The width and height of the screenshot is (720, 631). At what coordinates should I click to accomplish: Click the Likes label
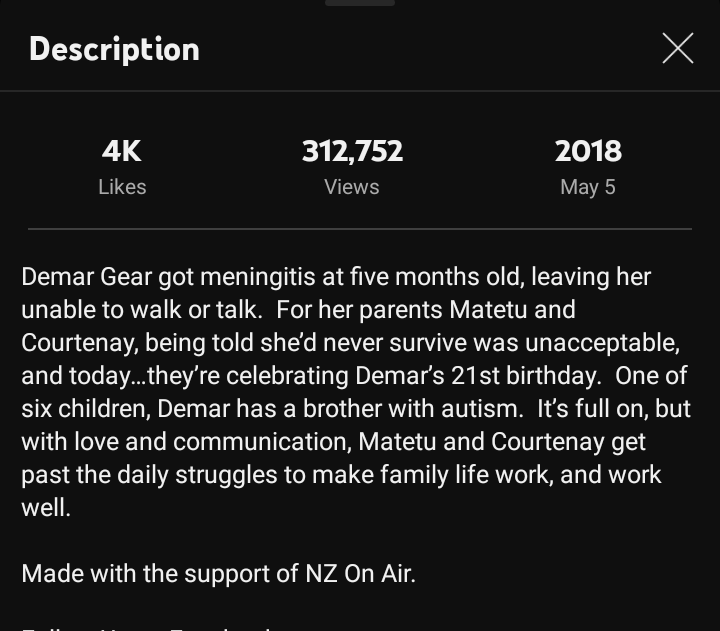(x=122, y=187)
